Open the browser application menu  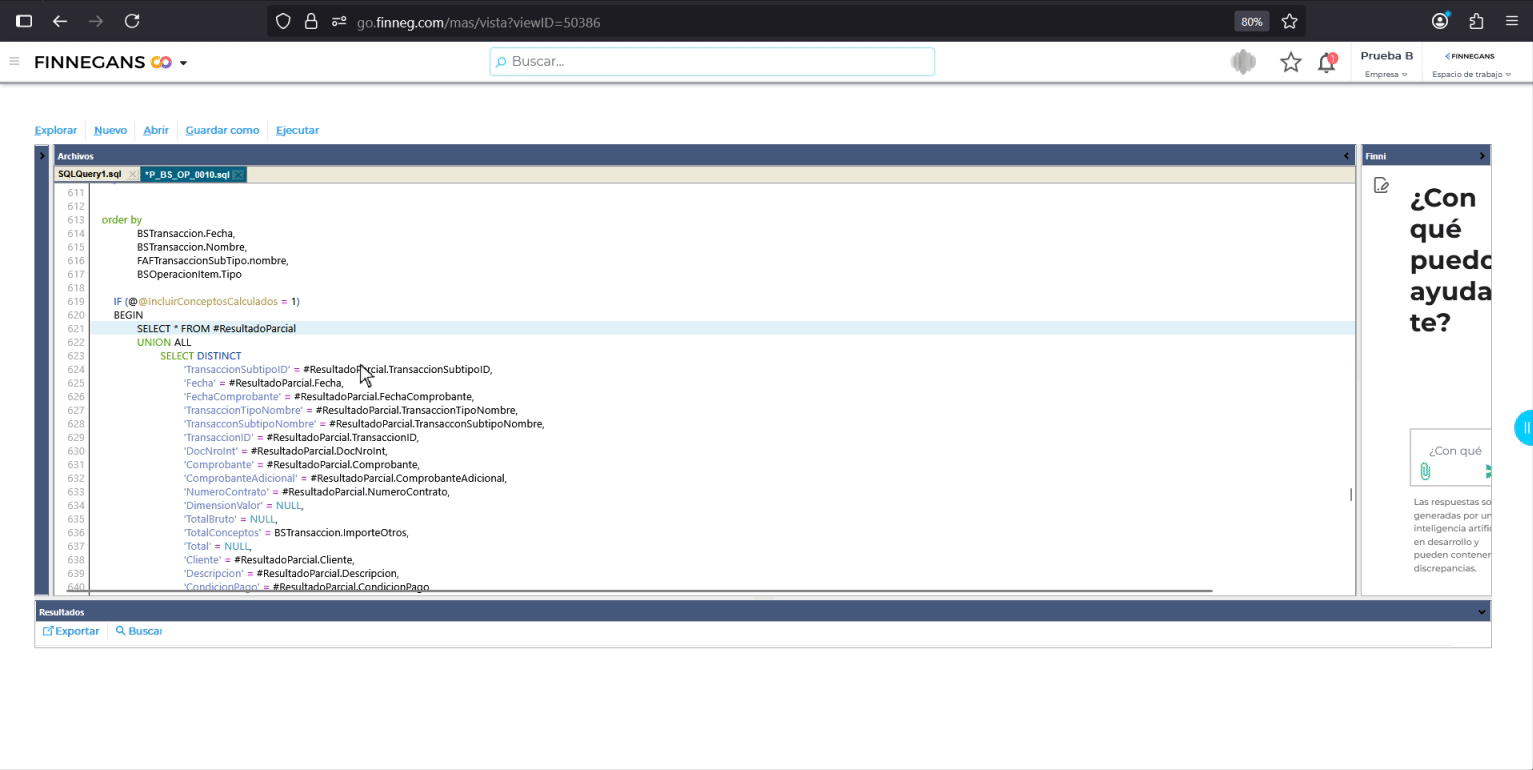coord(1511,21)
